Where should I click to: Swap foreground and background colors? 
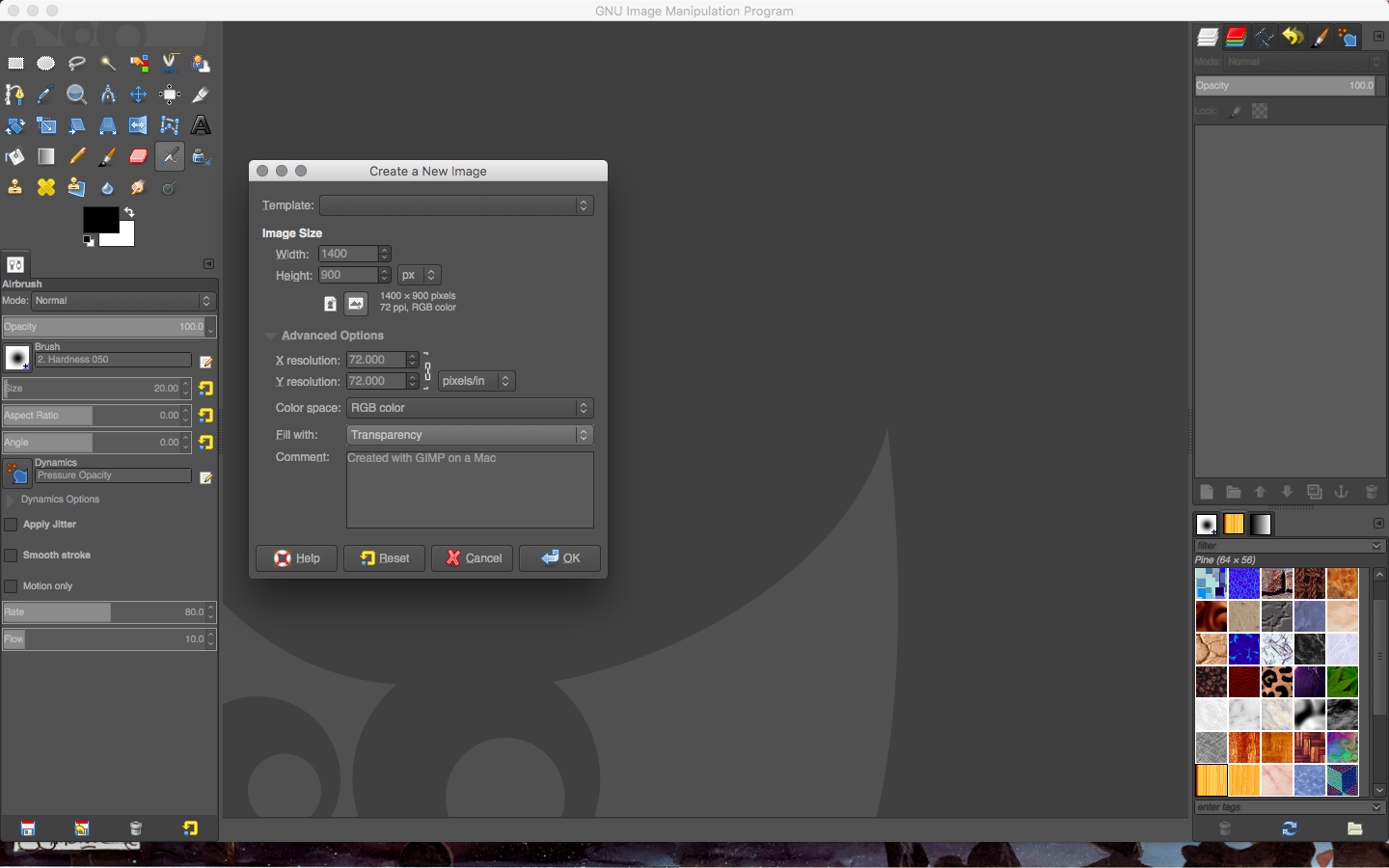click(129, 211)
